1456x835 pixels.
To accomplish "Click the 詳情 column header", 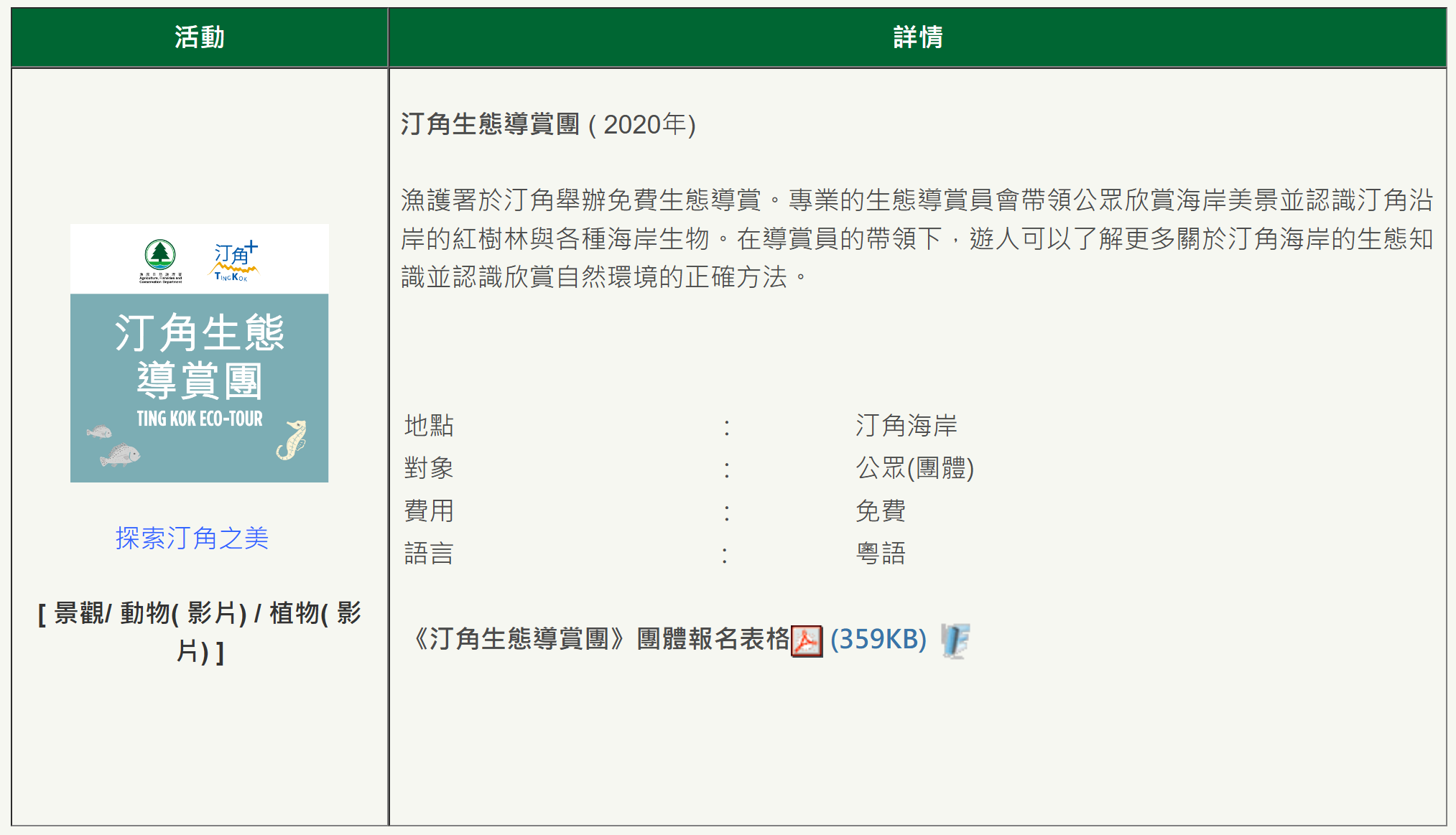I will pos(917,37).
